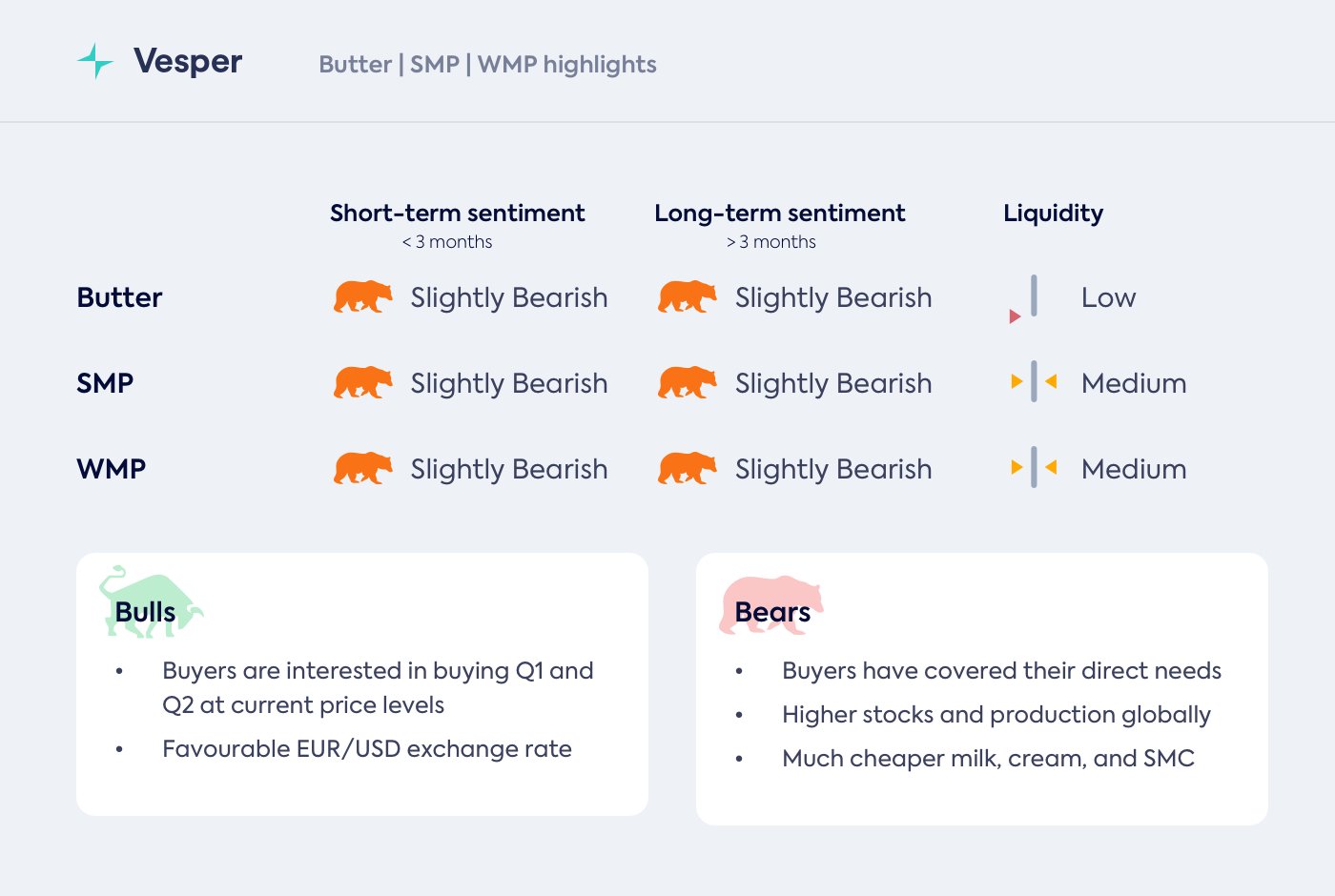Click the Vesper brand name
The width and height of the screenshot is (1335, 896).
(x=188, y=62)
